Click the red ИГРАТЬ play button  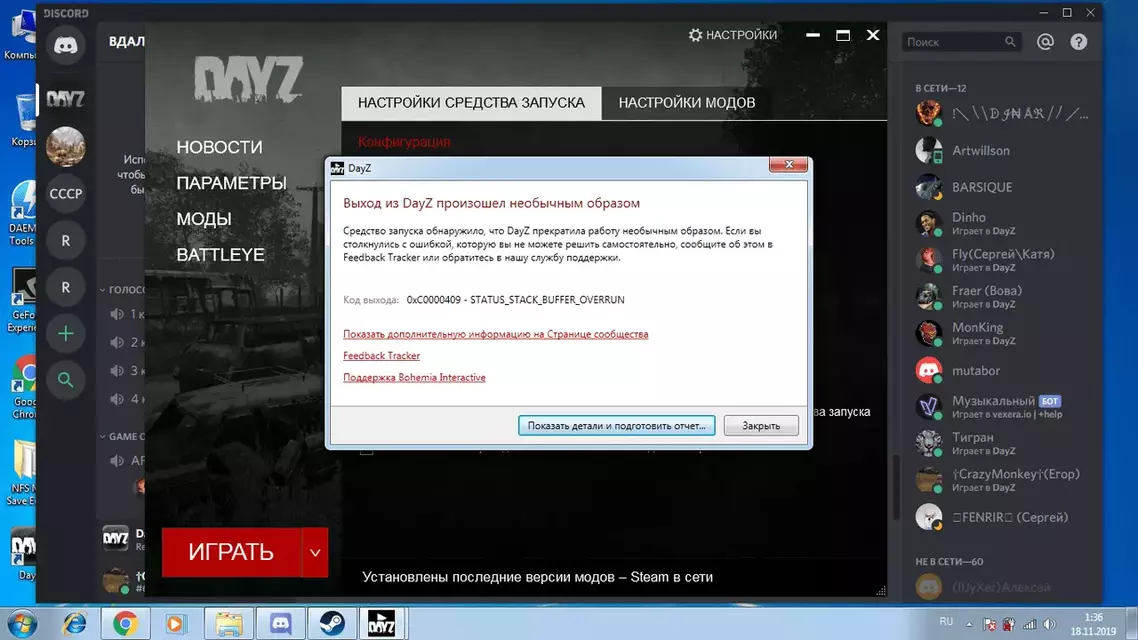point(231,552)
